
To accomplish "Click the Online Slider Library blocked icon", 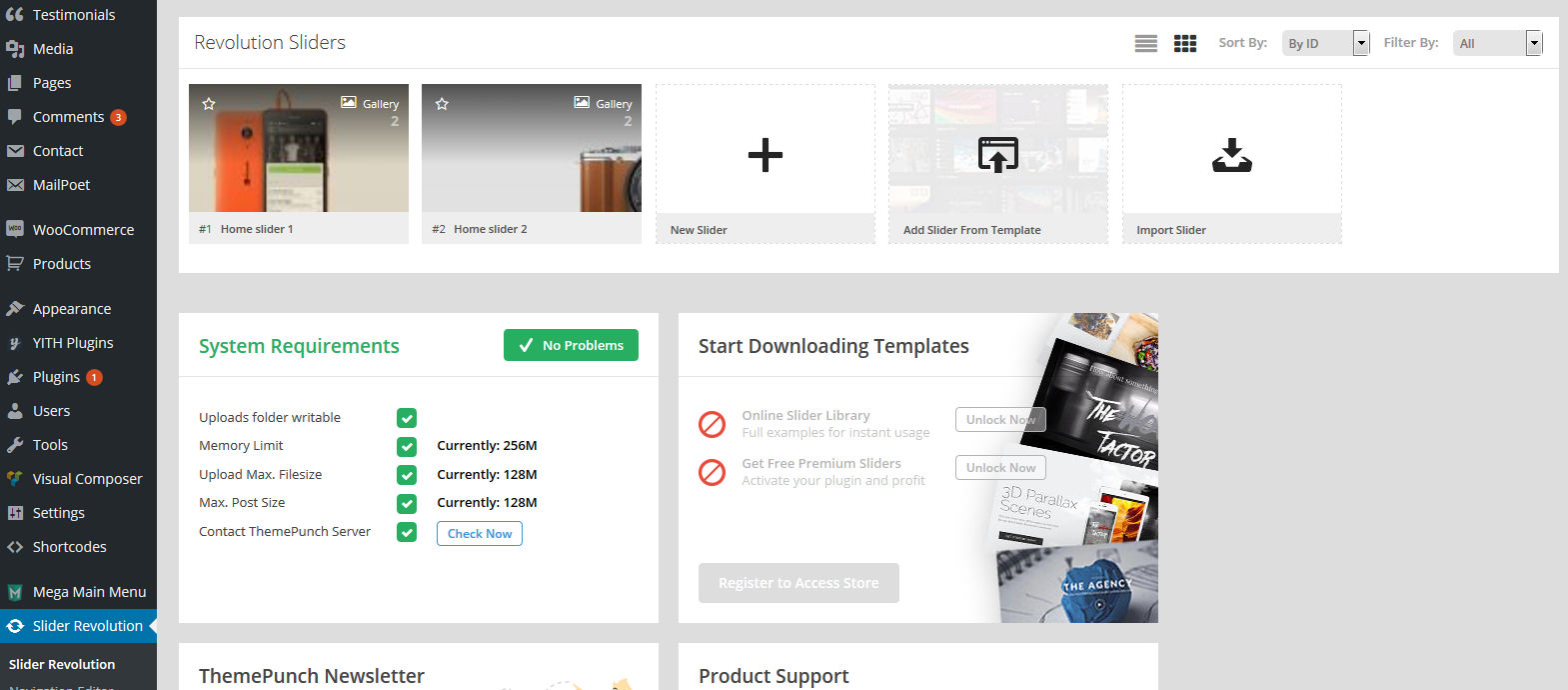I will tap(712, 424).
